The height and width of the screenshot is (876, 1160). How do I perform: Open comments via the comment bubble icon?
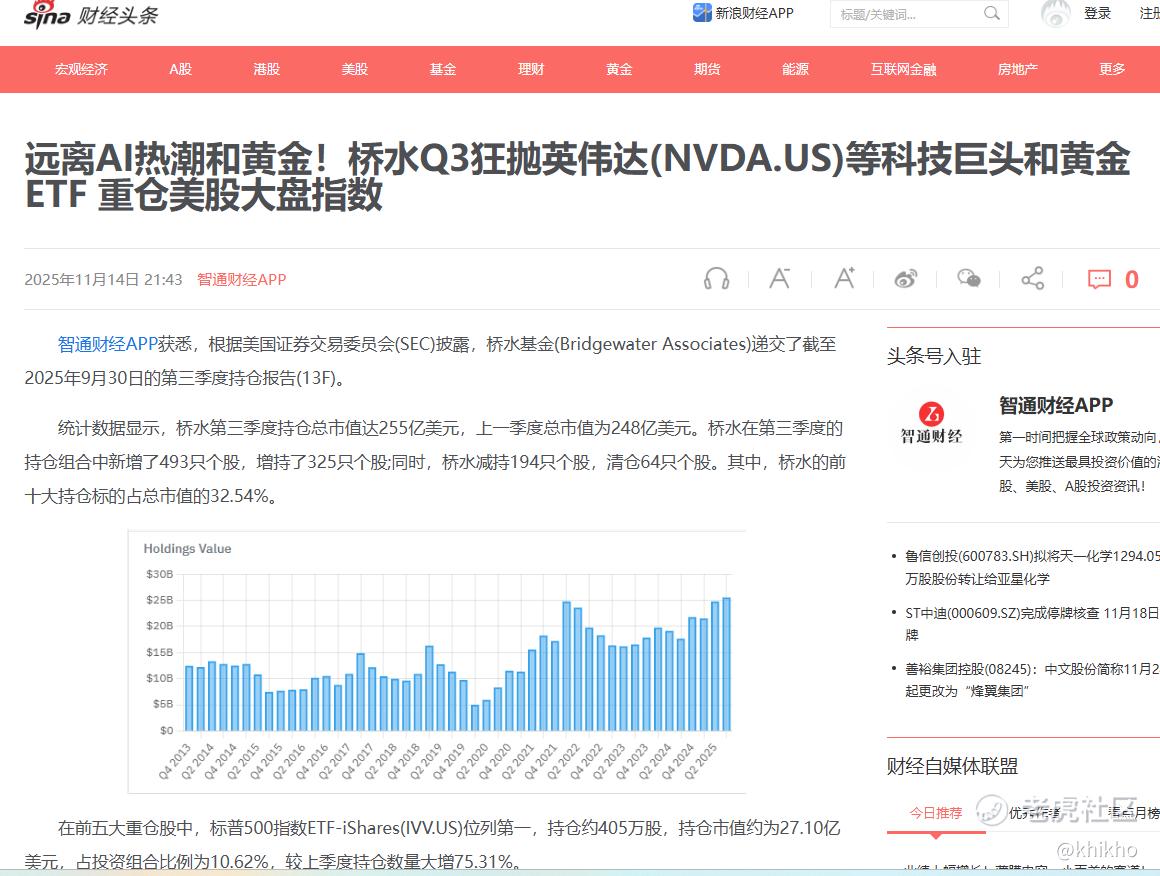click(x=1099, y=280)
